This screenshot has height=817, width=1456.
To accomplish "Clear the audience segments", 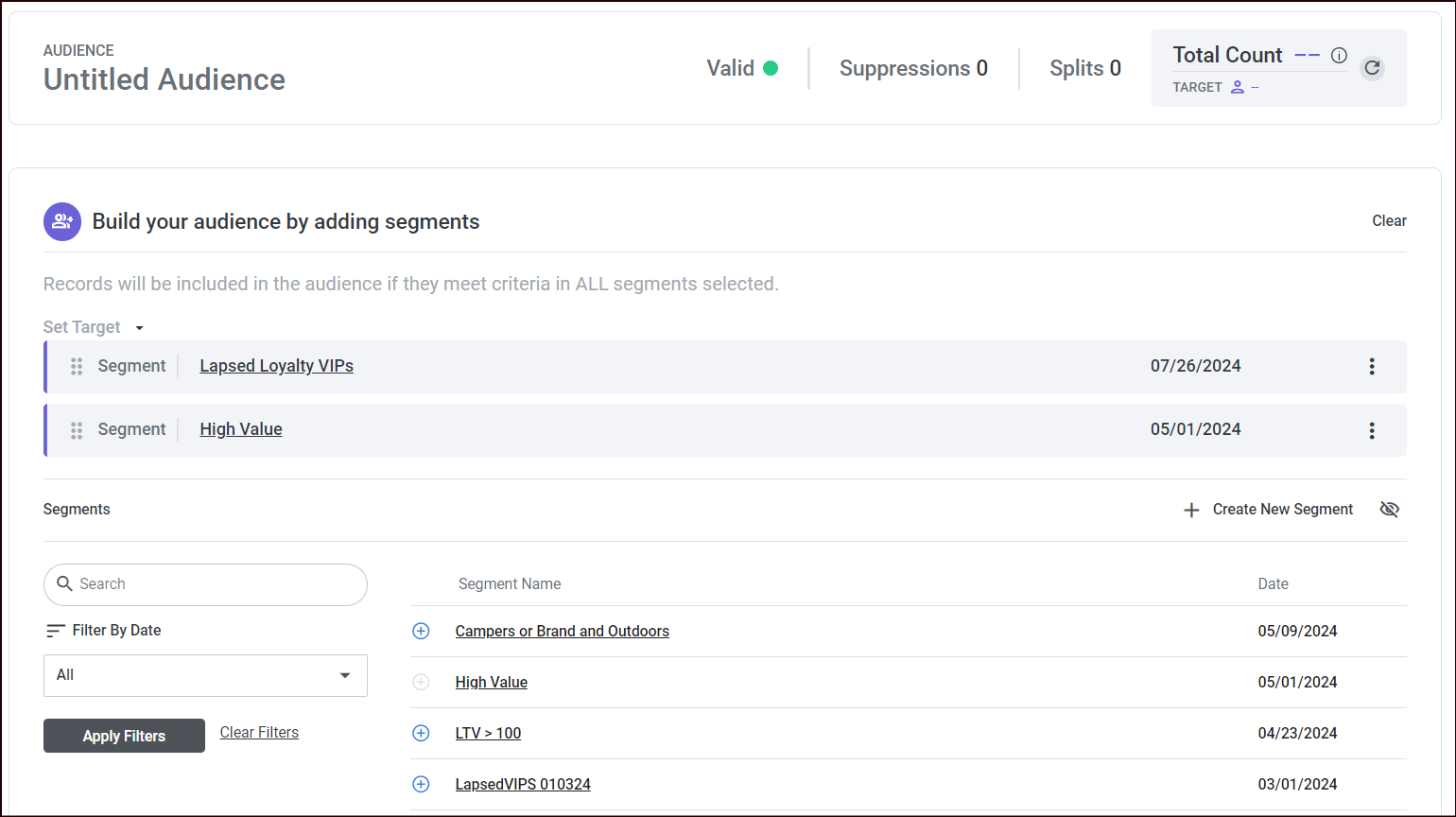I will click(1389, 220).
